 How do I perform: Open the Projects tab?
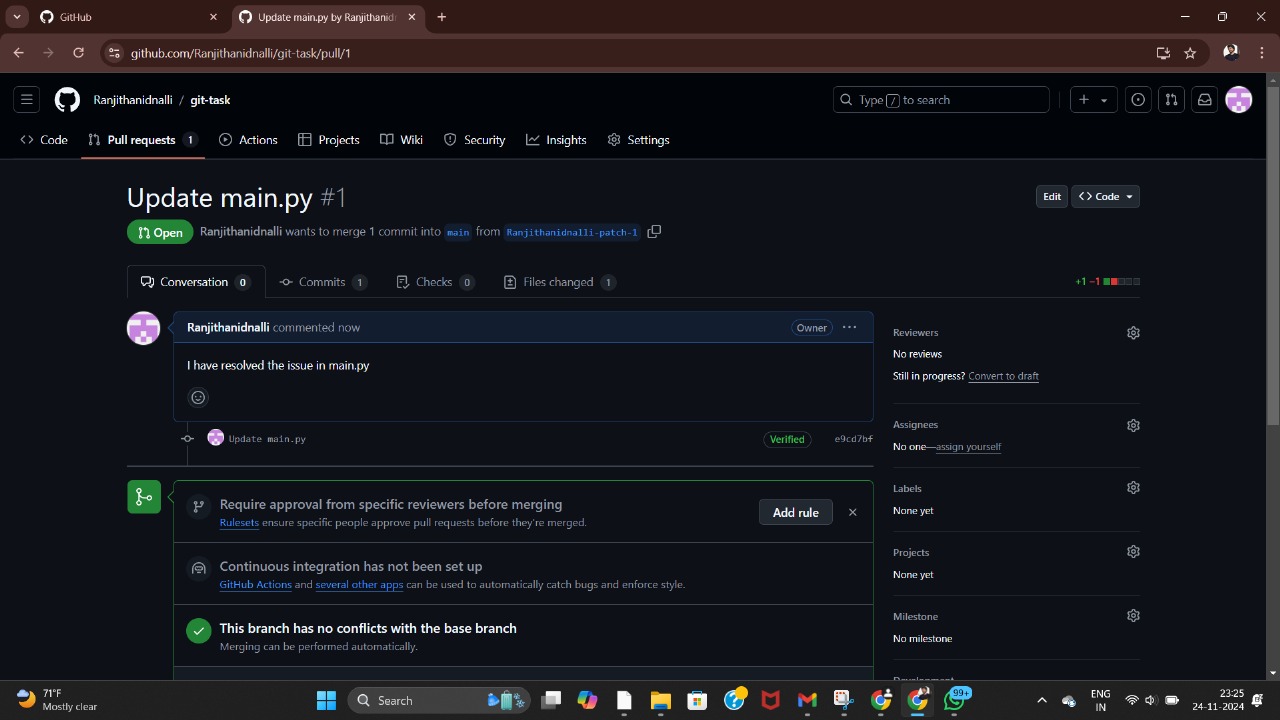tap(329, 140)
